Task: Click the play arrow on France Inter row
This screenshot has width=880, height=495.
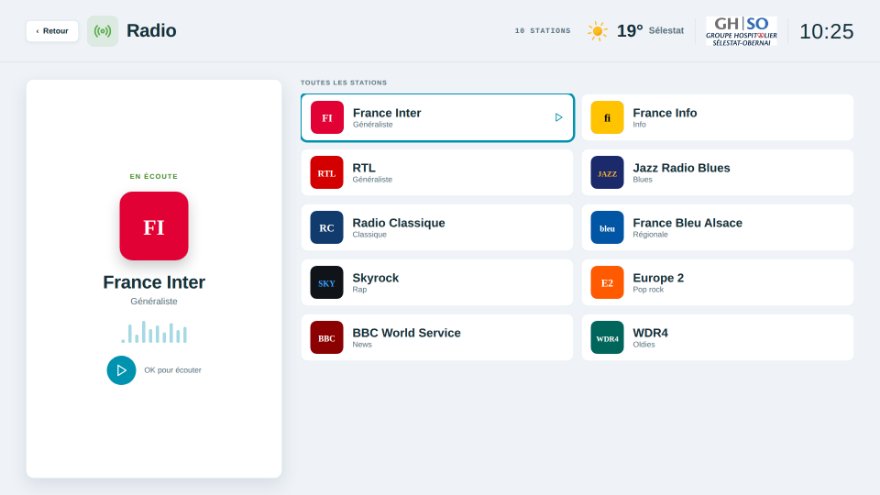Action: 558,117
